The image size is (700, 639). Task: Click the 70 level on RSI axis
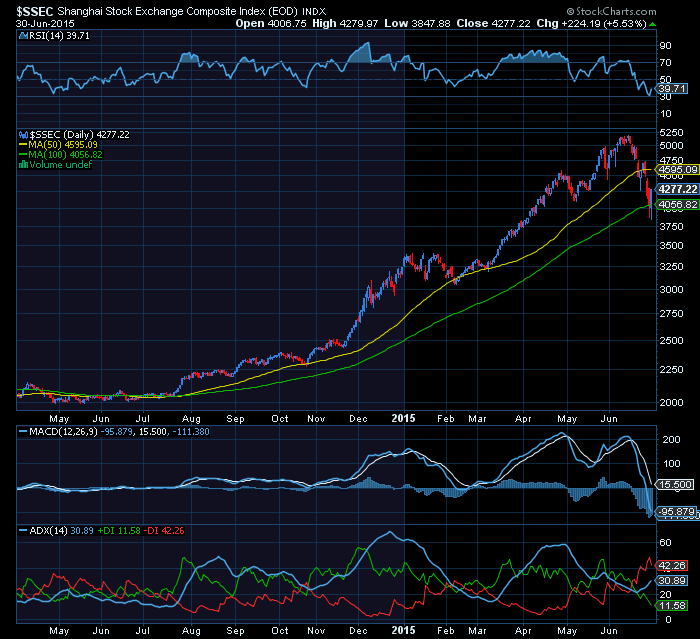coord(665,63)
